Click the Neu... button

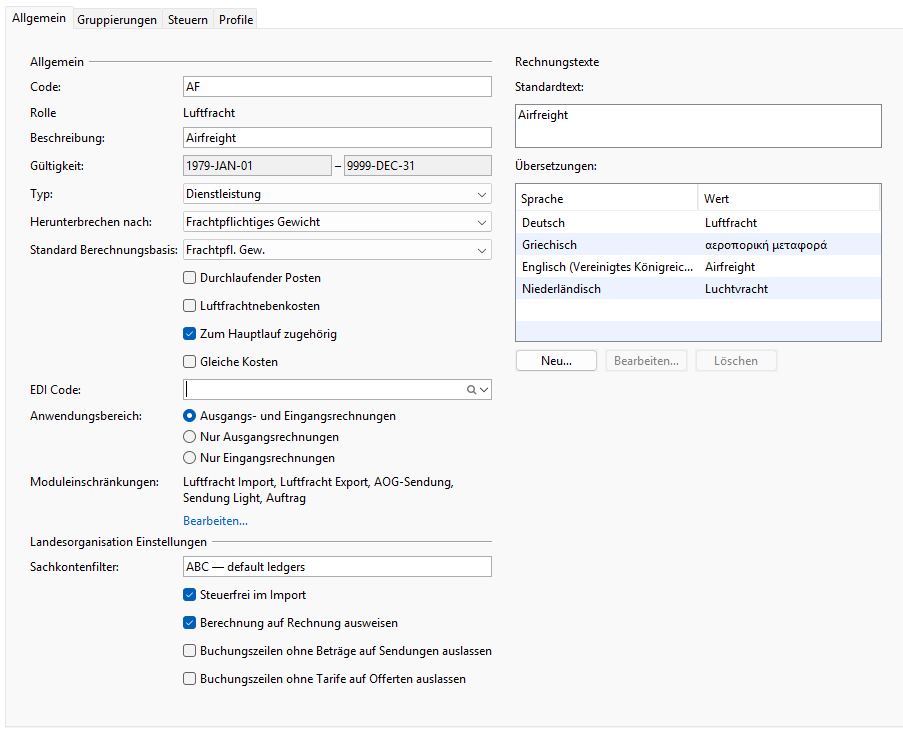(x=556, y=361)
